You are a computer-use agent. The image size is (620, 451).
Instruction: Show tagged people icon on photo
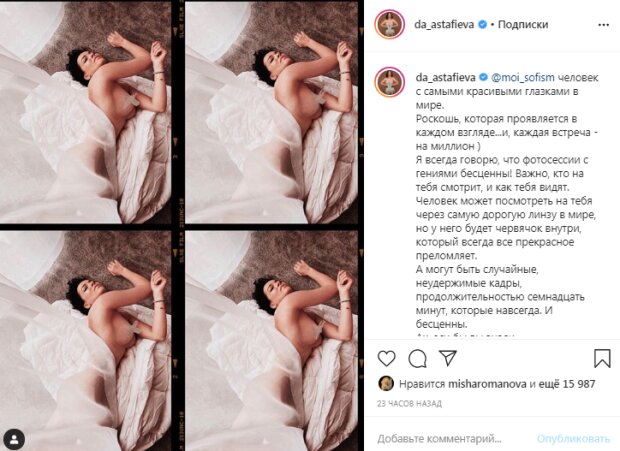coord(14,440)
